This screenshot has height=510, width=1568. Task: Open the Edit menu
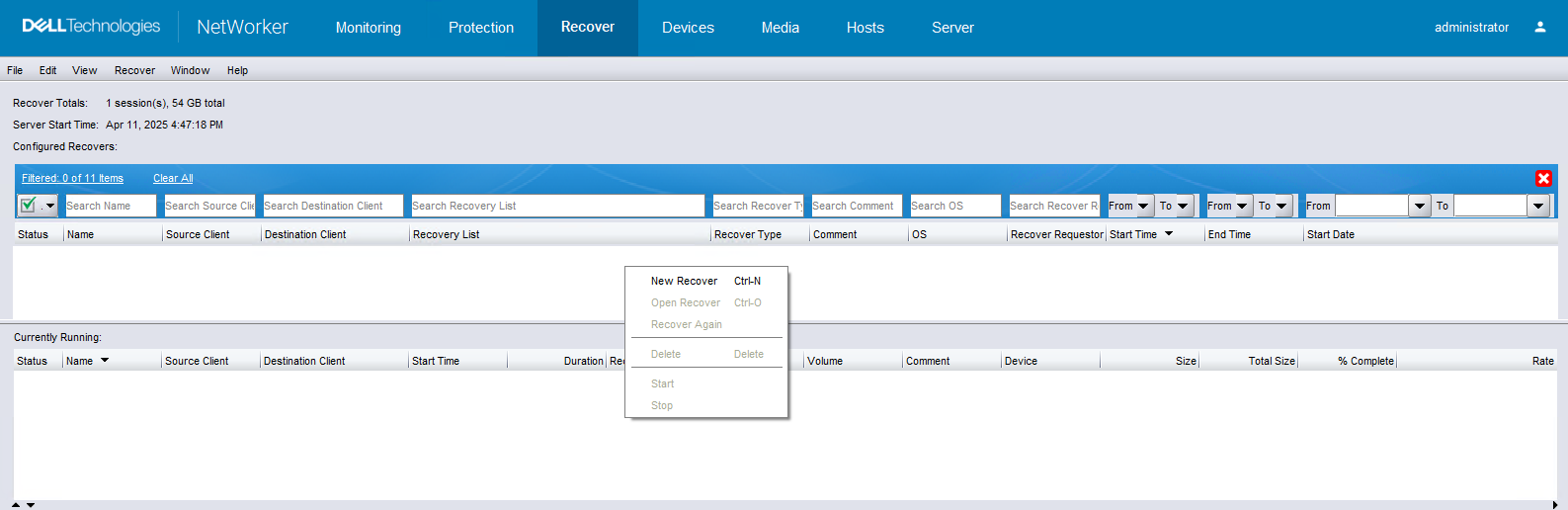[x=47, y=70]
